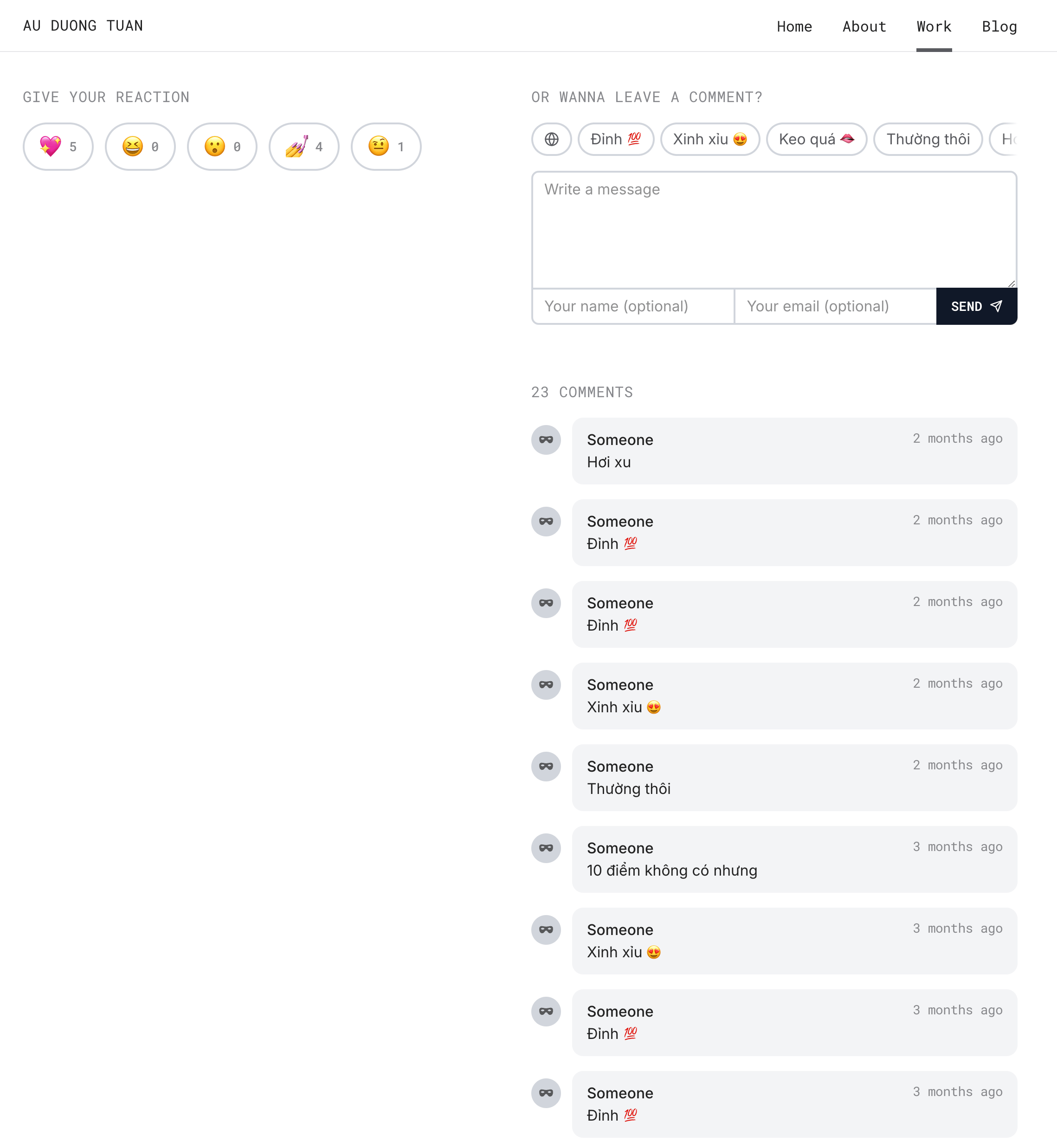The height and width of the screenshot is (1148, 1057).
Task: Click the SEND button
Action: 976,307
